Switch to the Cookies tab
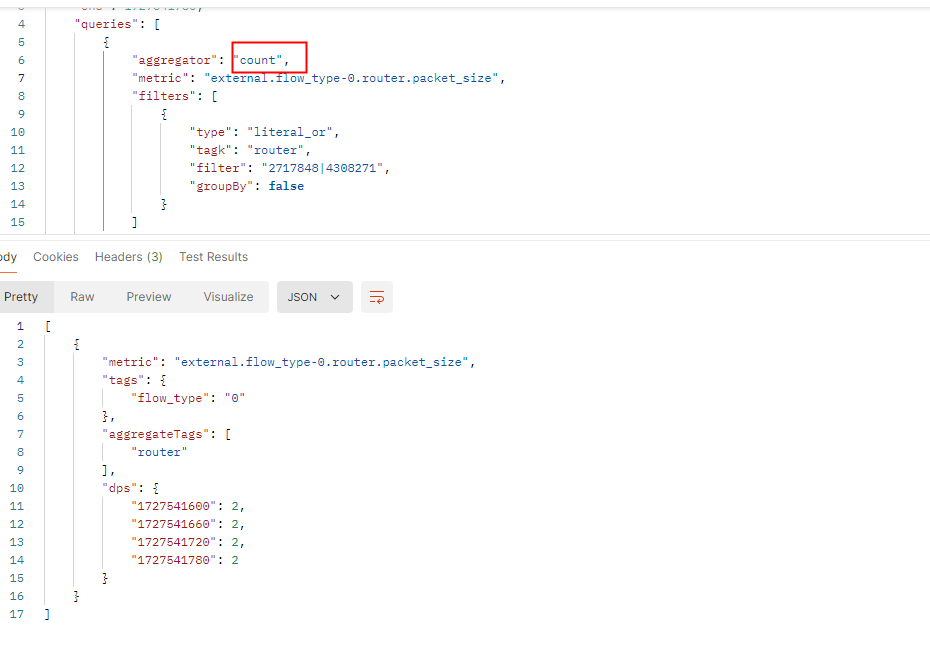The height and width of the screenshot is (652, 930). pos(56,257)
